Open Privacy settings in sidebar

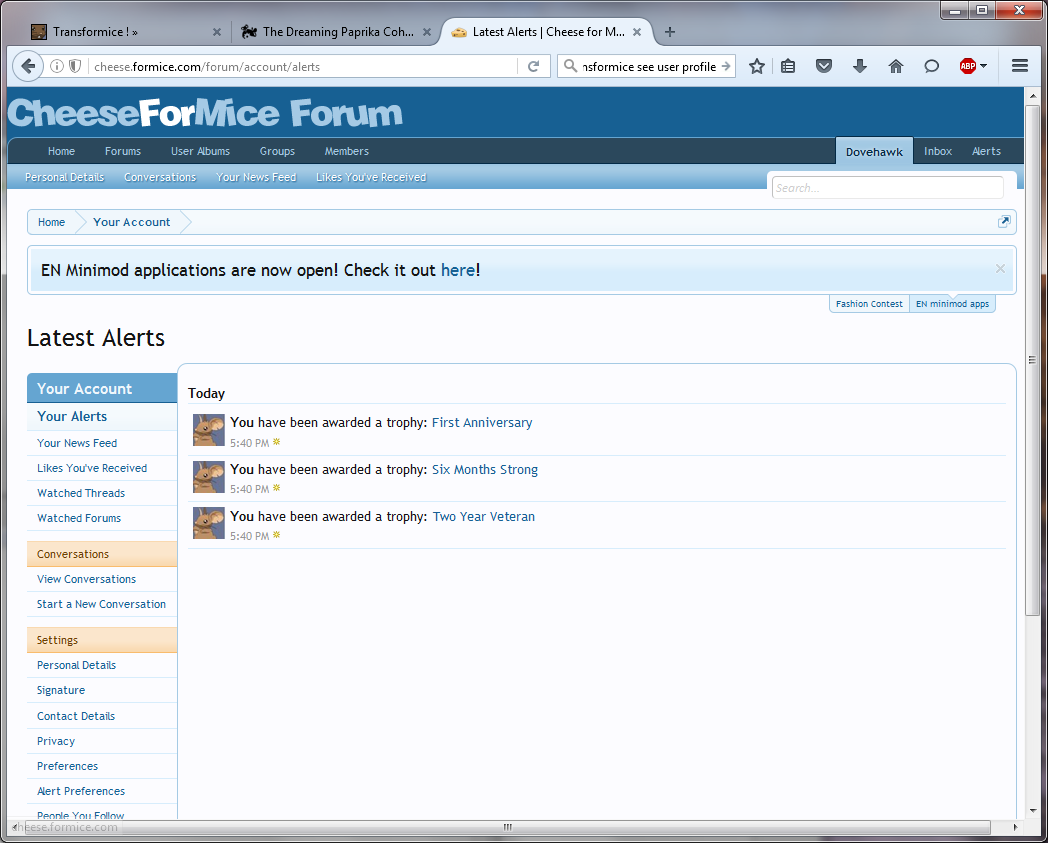click(102, 741)
